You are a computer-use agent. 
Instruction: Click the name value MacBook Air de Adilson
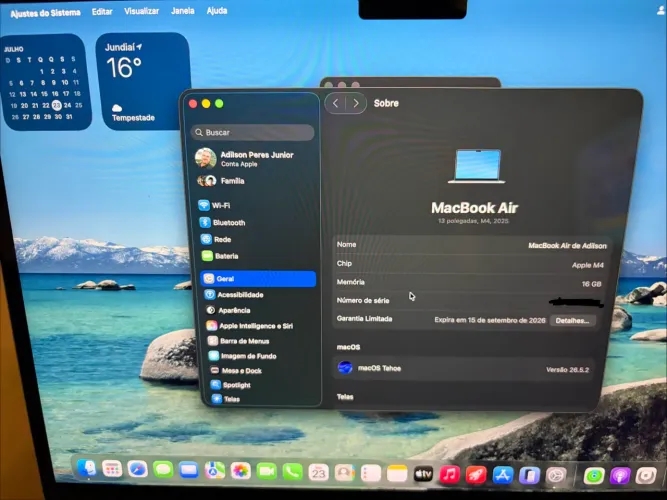click(567, 246)
